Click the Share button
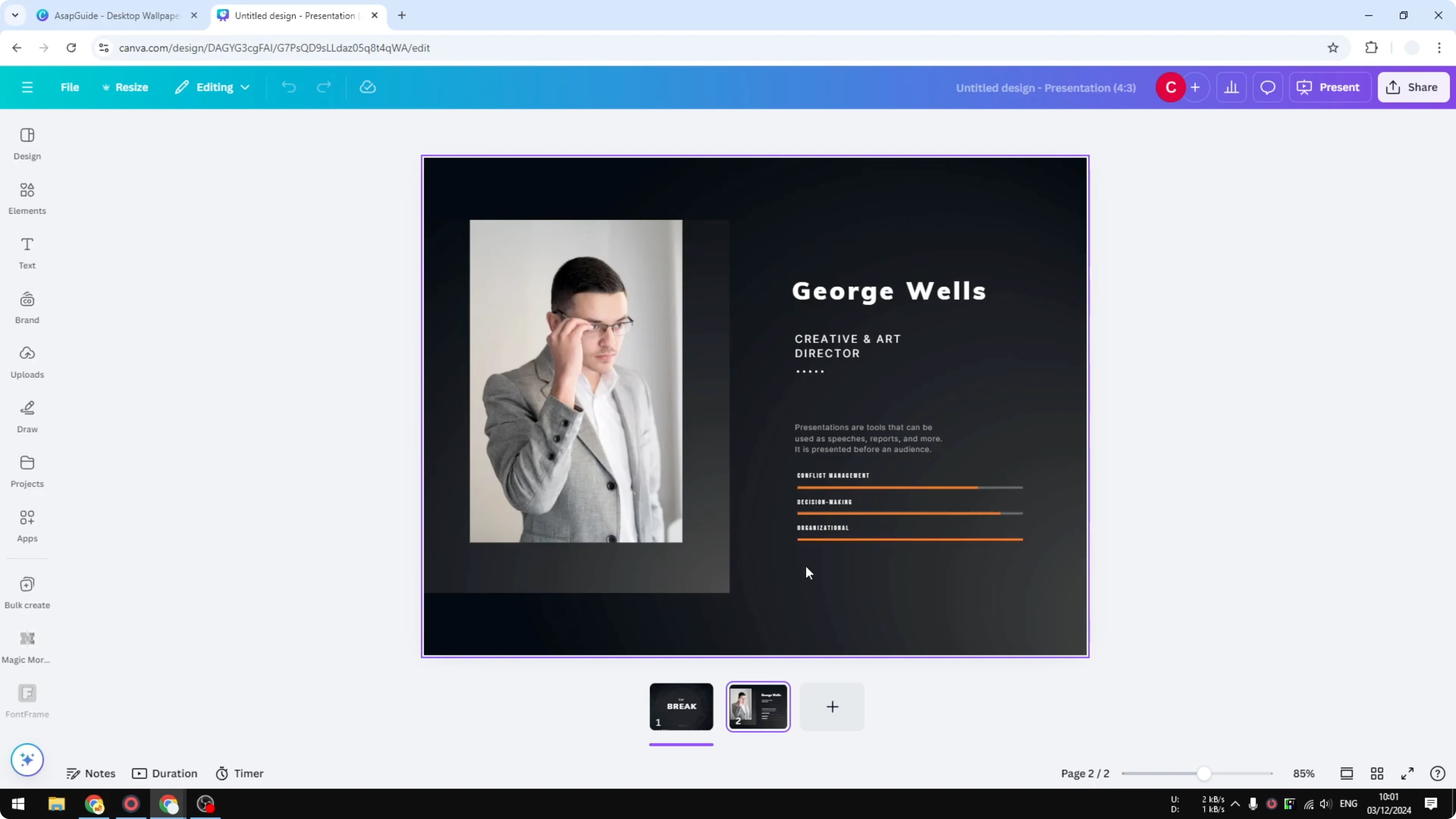Viewport: 1456px width, 819px height. click(x=1413, y=87)
